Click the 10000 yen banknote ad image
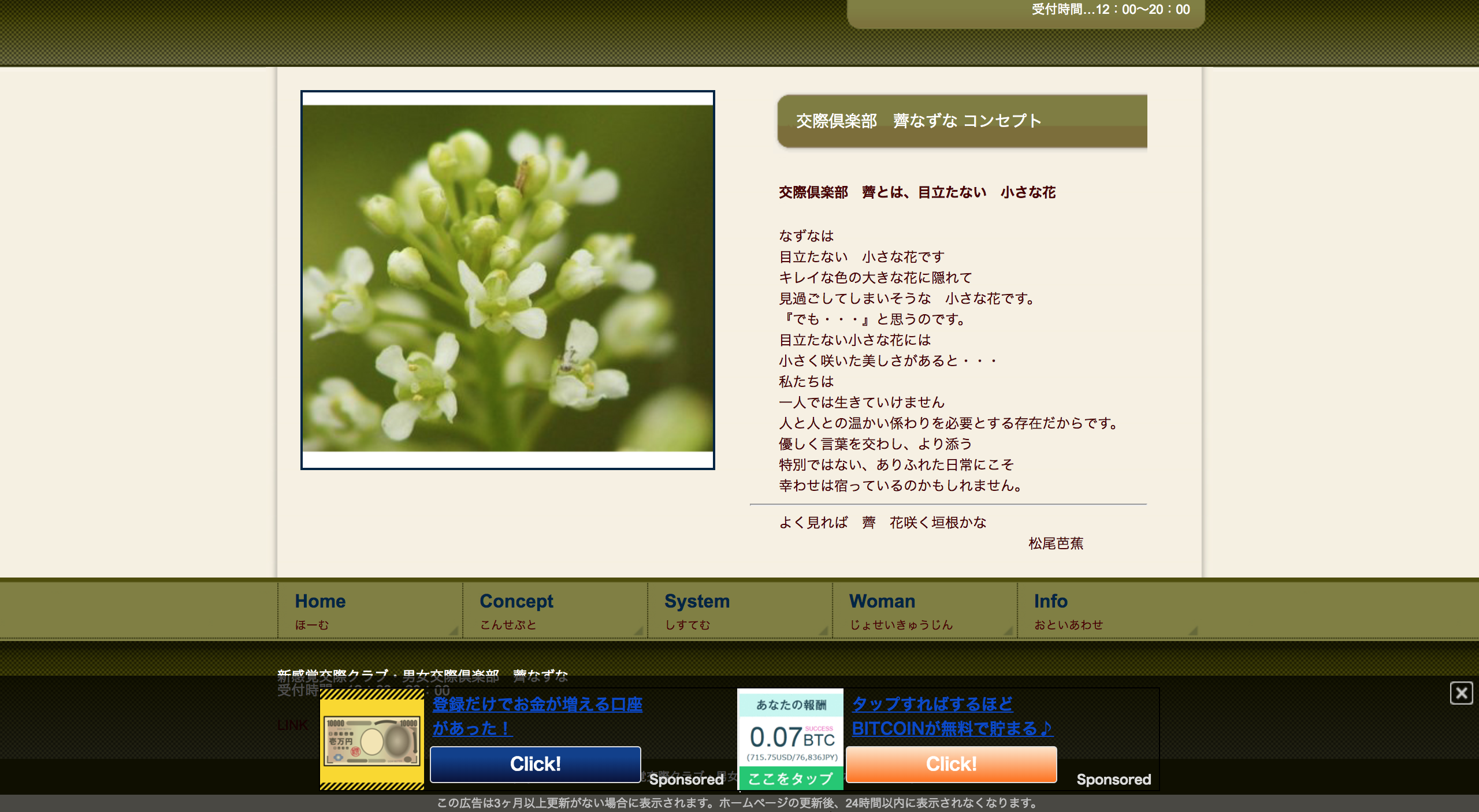The image size is (1479, 812). 372,740
